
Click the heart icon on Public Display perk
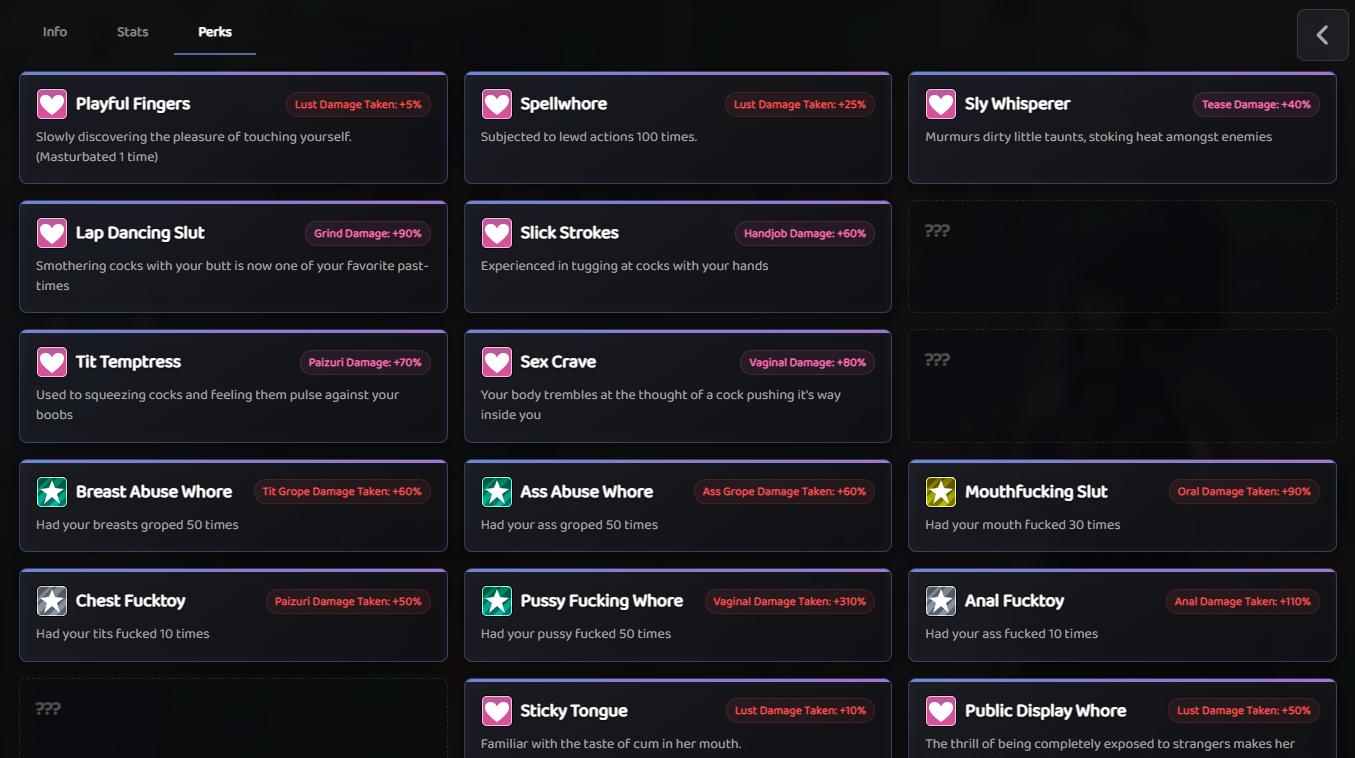[941, 711]
